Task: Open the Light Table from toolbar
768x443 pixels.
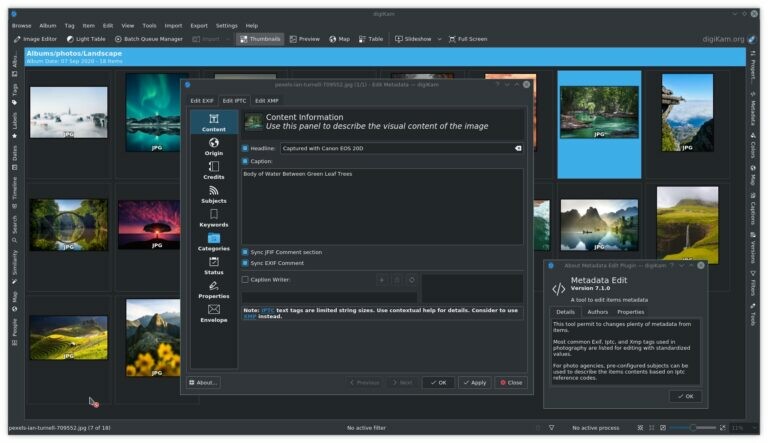Action: click(86, 39)
